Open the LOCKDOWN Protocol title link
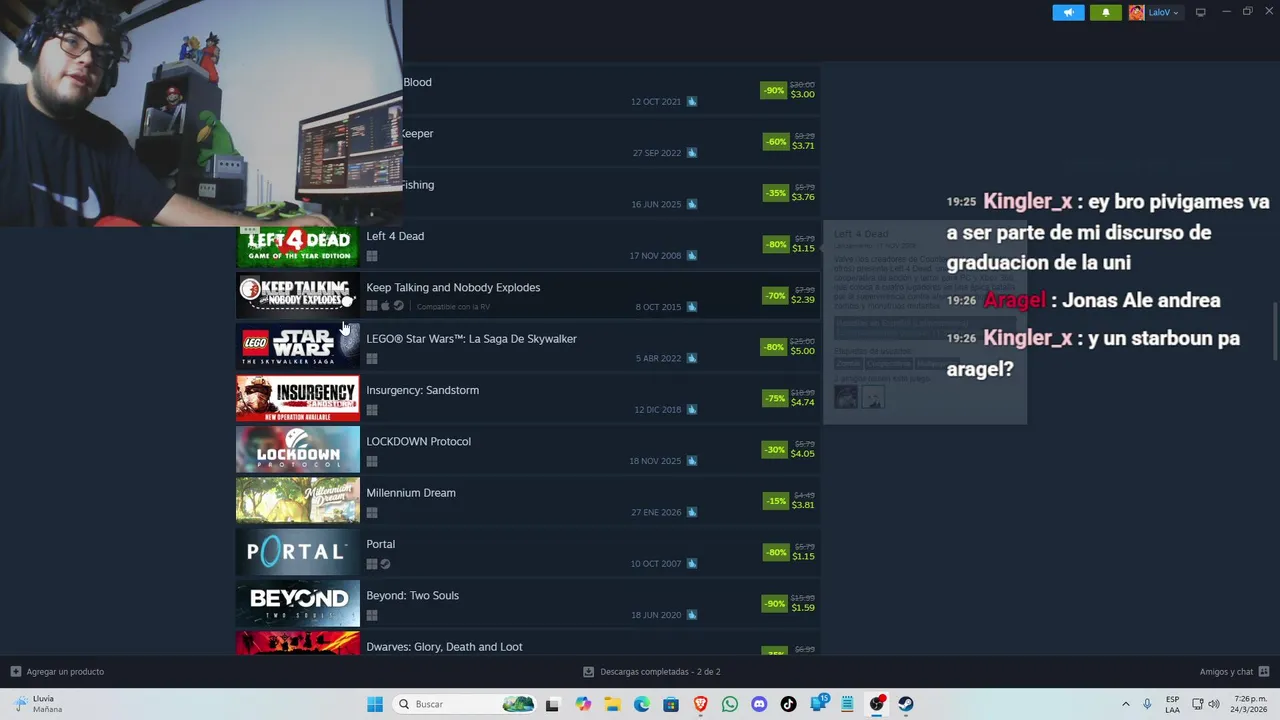This screenshot has height=720, width=1280. (x=418, y=441)
